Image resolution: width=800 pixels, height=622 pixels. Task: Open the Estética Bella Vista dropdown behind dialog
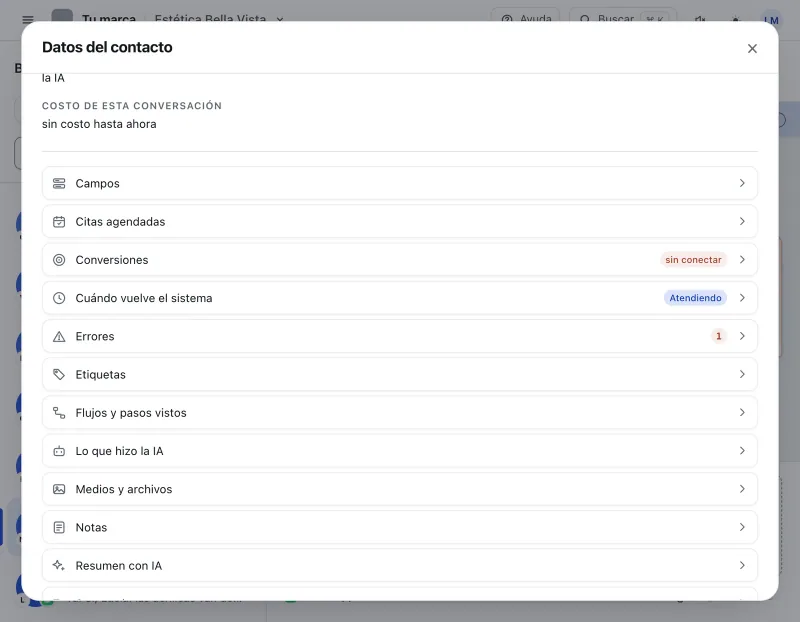(219, 19)
